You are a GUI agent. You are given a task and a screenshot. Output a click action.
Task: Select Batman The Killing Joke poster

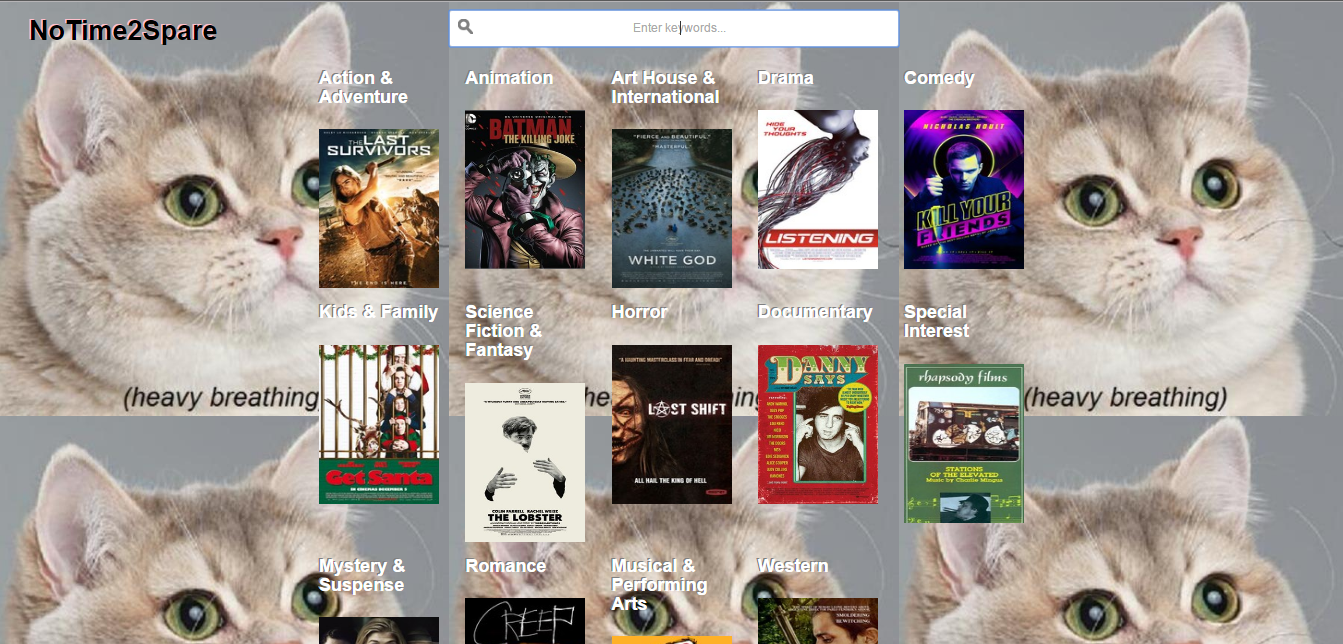click(x=525, y=189)
